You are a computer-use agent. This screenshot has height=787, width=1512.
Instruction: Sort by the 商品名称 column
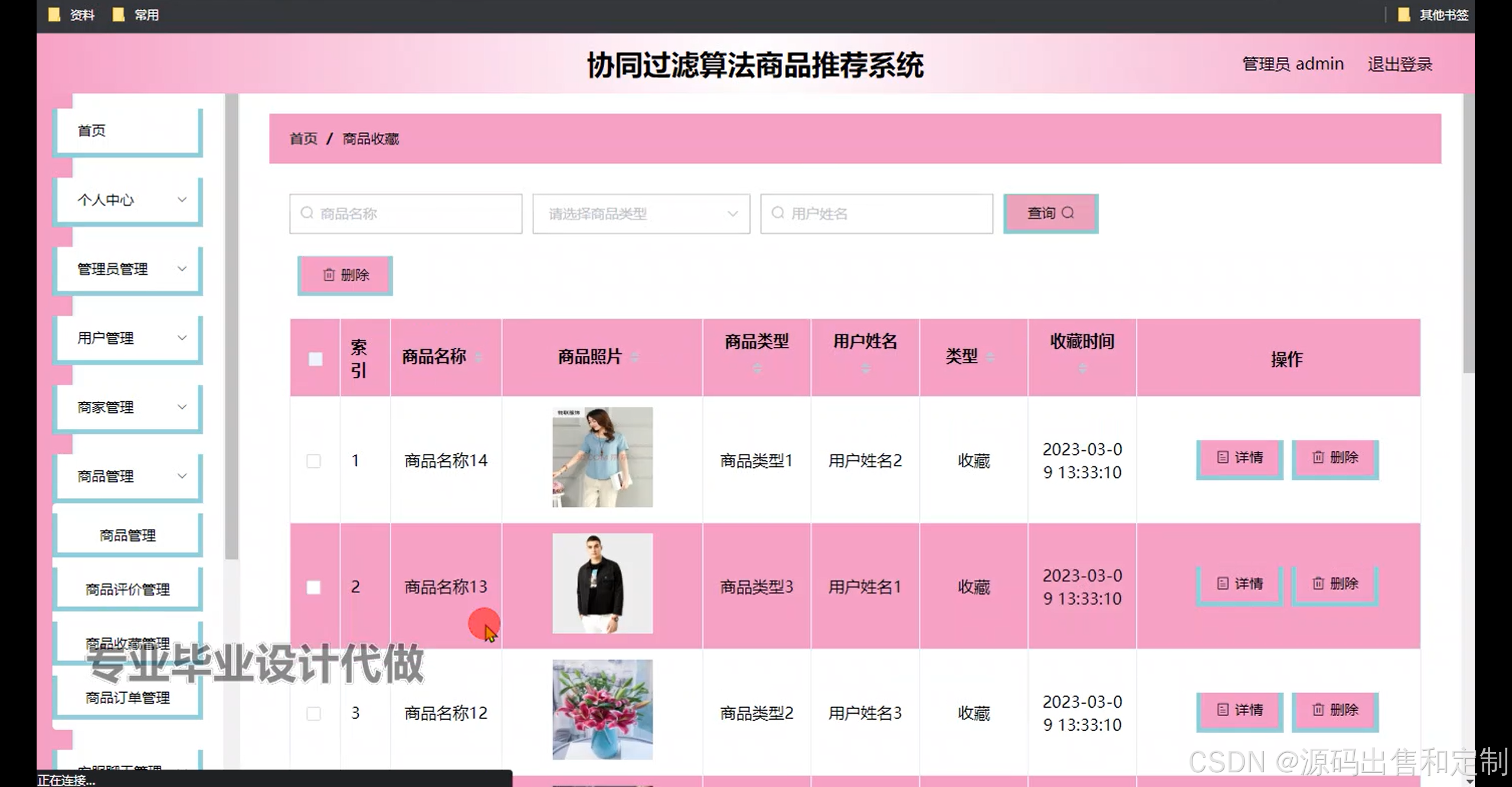pyautogui.click(x=478, y=357)
